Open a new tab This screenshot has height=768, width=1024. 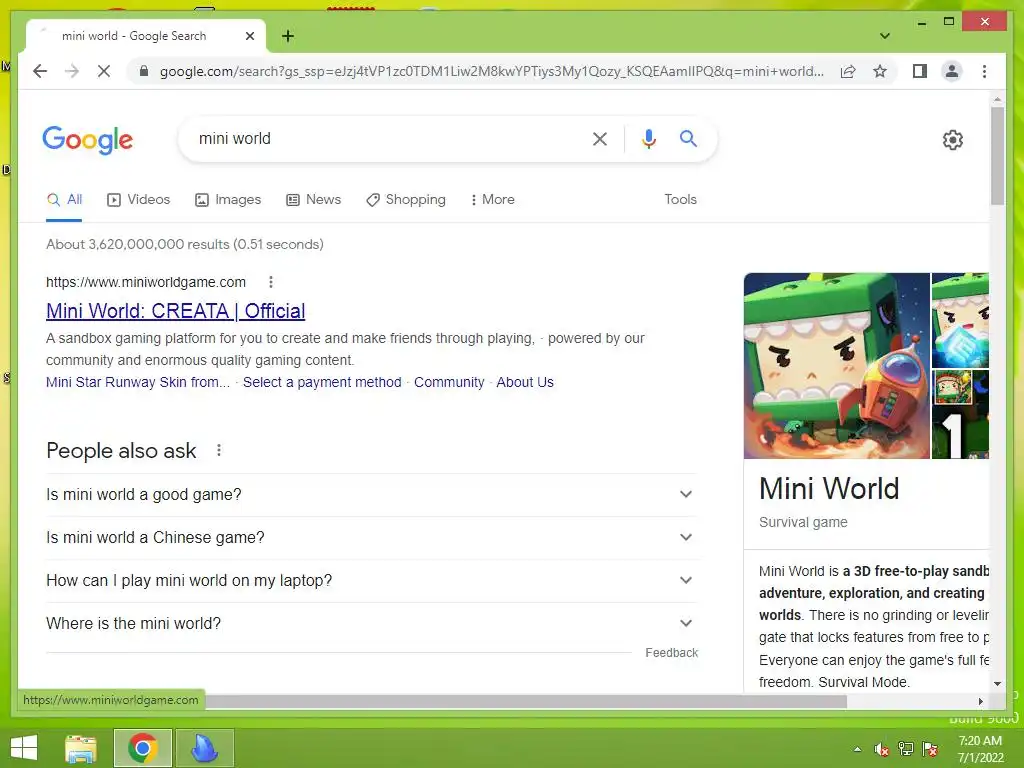[x=288, y=36]
